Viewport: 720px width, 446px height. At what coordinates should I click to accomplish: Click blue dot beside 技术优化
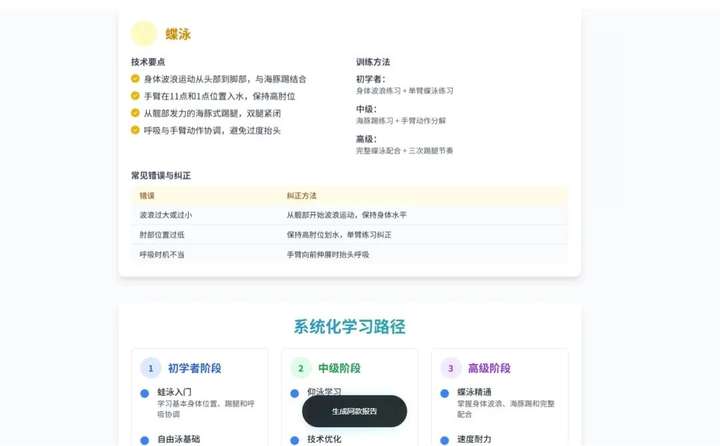pyautogui.click(x=294, y=440)
